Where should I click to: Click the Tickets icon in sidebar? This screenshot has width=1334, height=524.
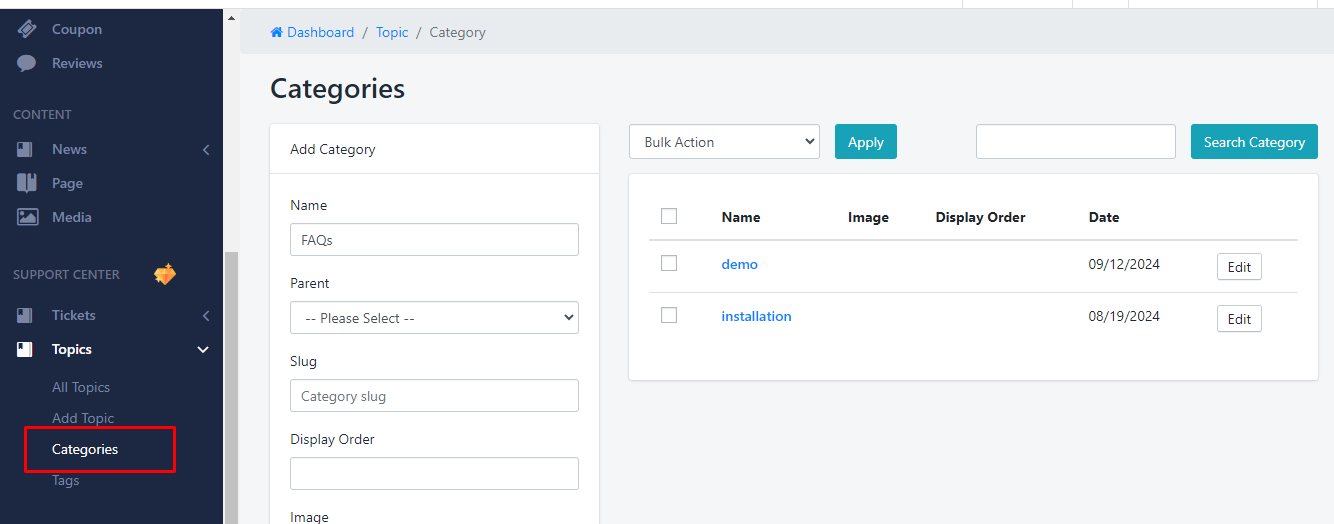pyautogui.click(x=26, y=315)
